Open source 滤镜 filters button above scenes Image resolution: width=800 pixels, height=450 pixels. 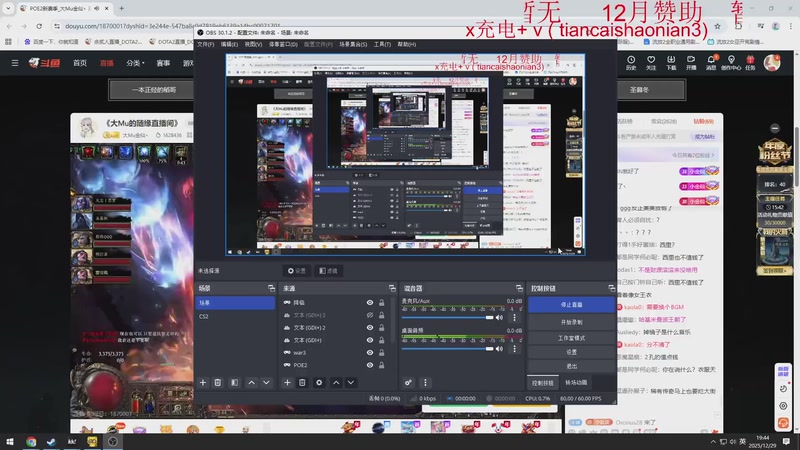click(x=328, y=271)
